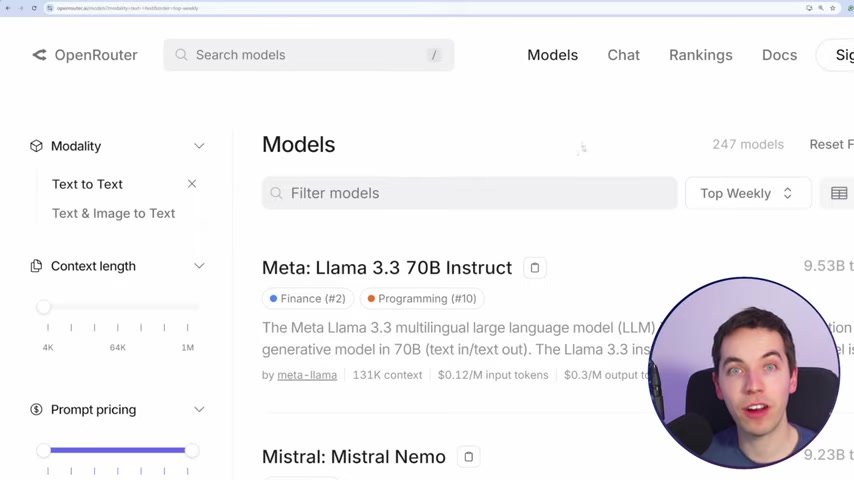Click the left Prompt pricing slider handle

(x=44, y=450)
